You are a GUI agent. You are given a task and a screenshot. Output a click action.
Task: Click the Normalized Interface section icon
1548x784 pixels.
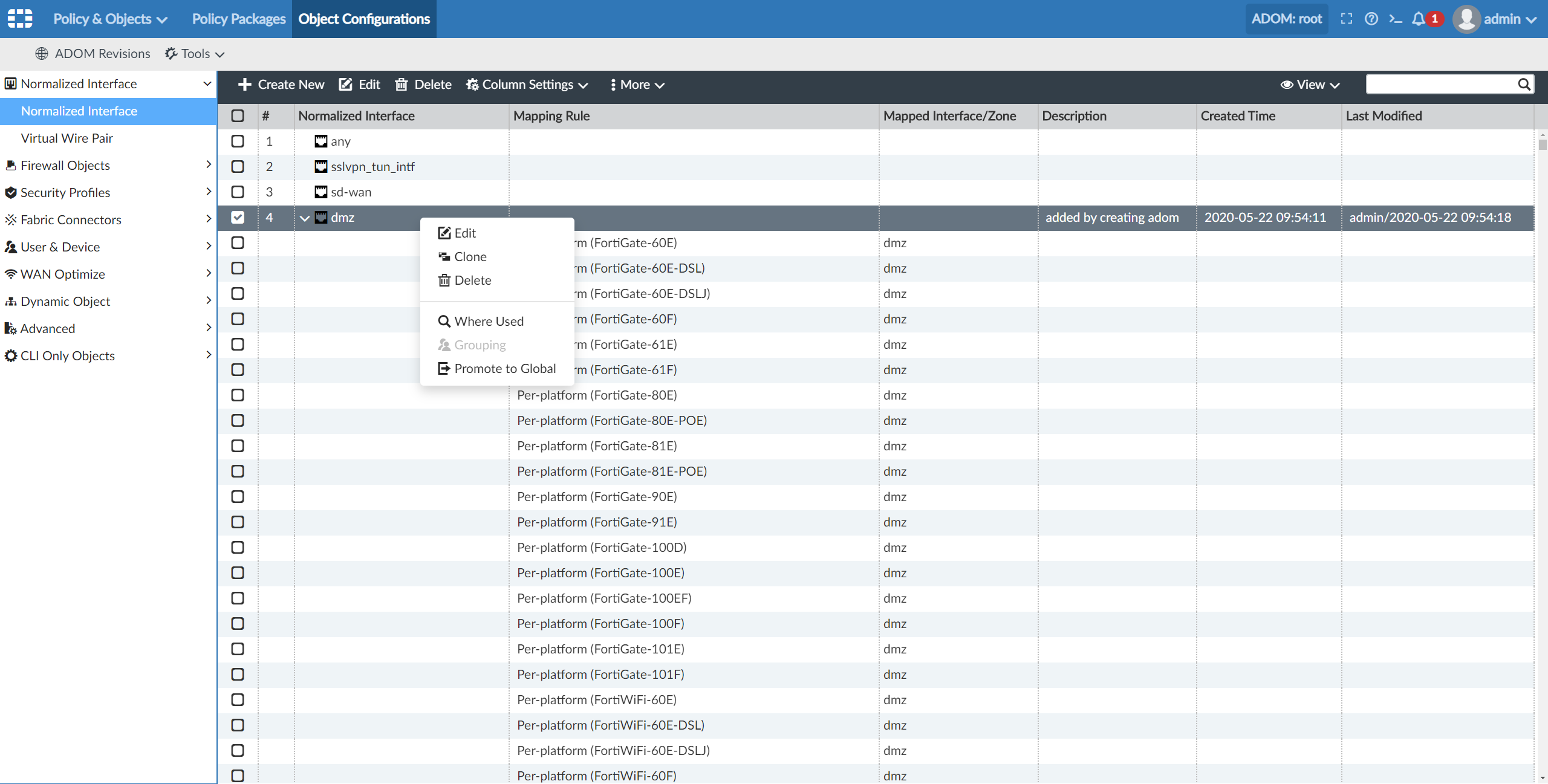click(x=11, y=83)
